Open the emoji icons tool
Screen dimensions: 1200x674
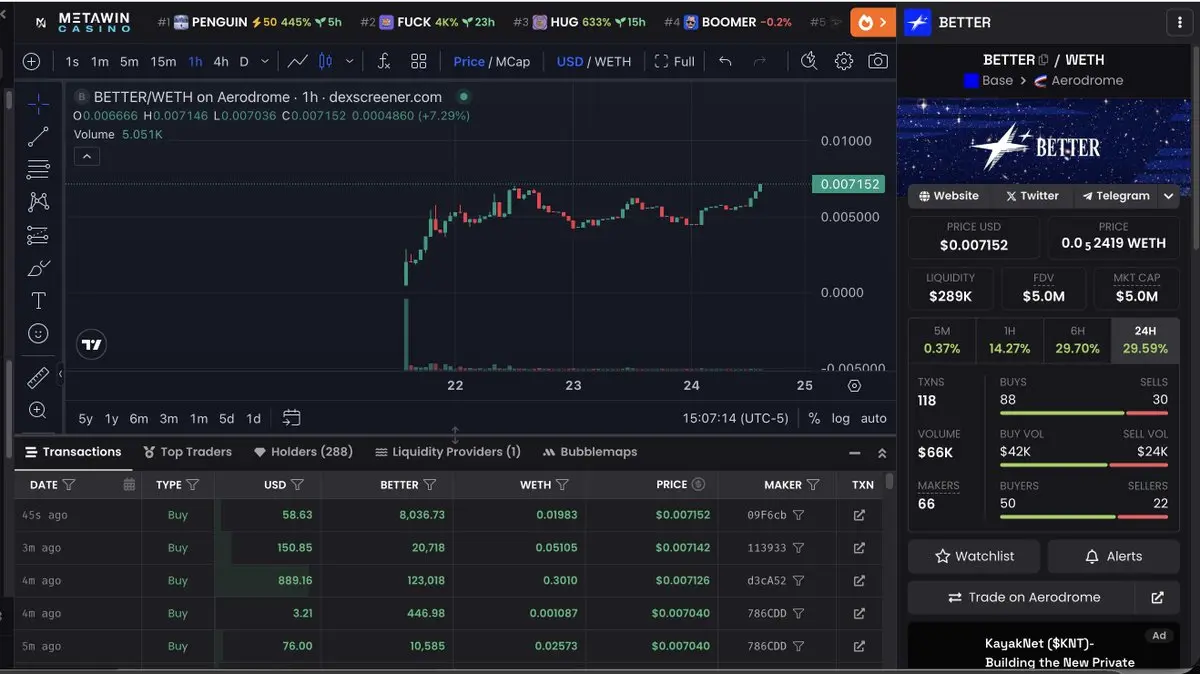click(38, 333)
